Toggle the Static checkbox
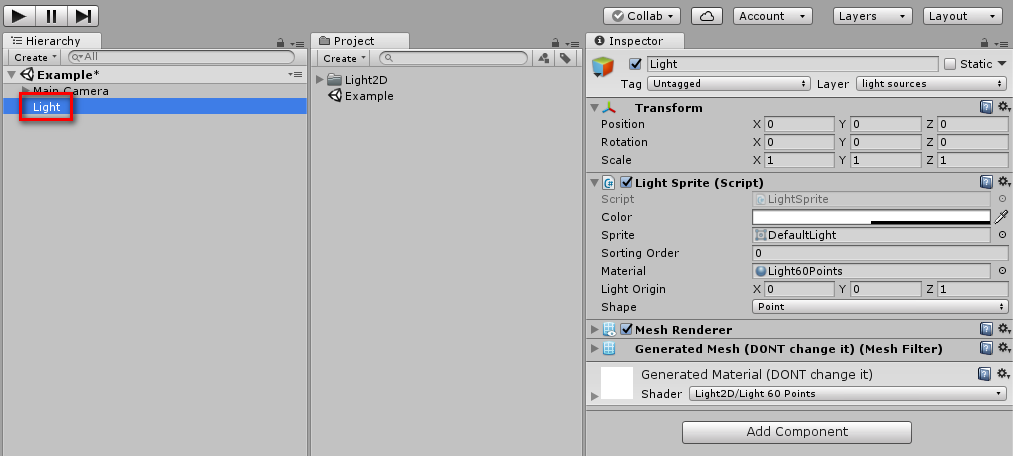The image size is (1013, 456). point(950,64)
